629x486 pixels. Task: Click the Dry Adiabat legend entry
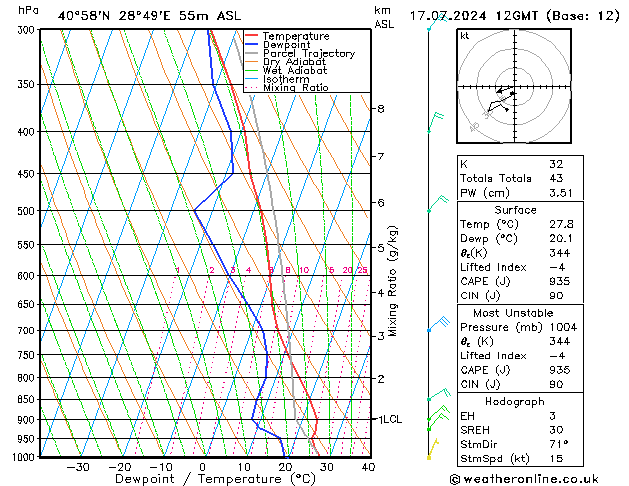click(294, 62)
